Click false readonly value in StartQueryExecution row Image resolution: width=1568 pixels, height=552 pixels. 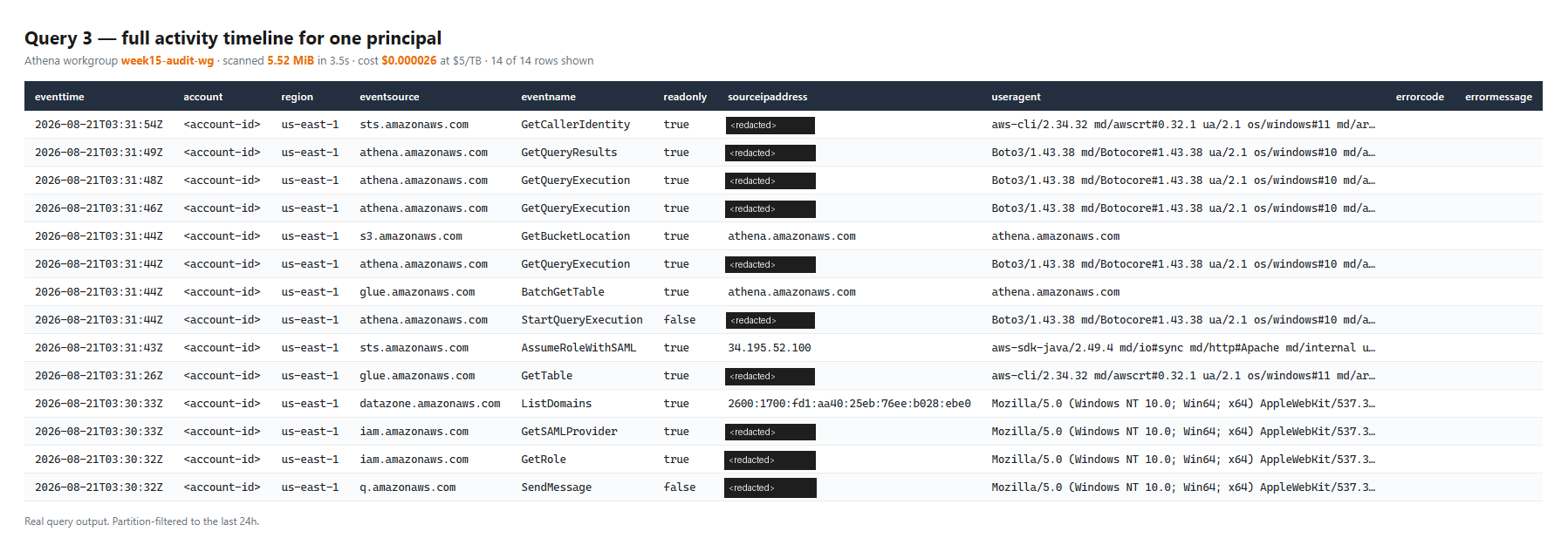point(680,320)
